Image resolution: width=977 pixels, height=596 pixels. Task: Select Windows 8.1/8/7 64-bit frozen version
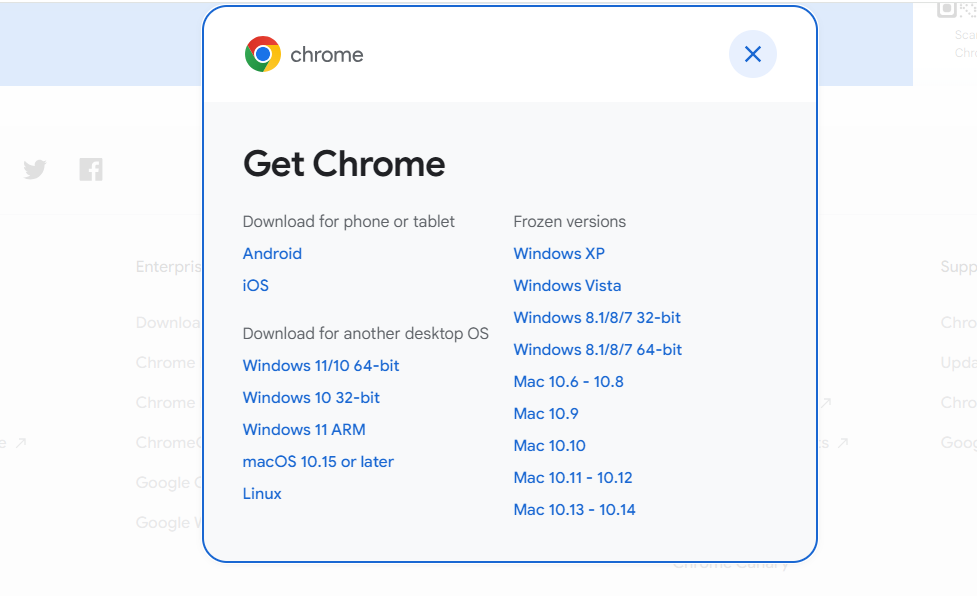pos(598,350)
